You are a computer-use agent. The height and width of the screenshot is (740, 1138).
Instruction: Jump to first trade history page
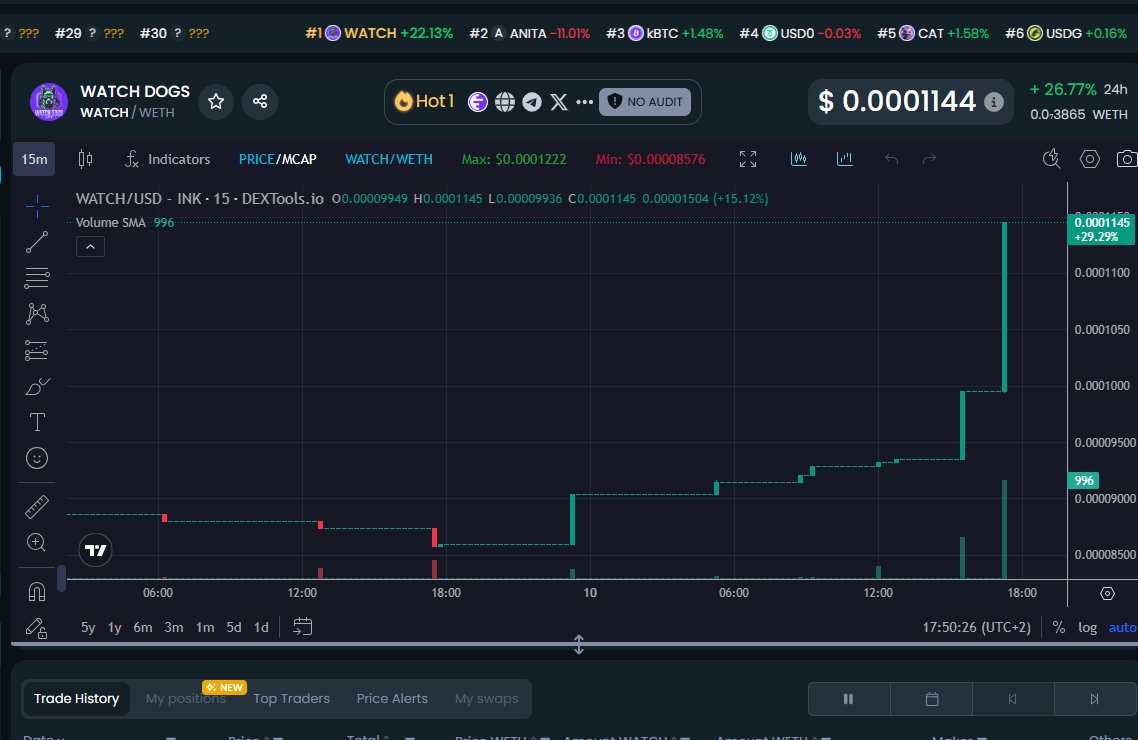(1013, 699)
